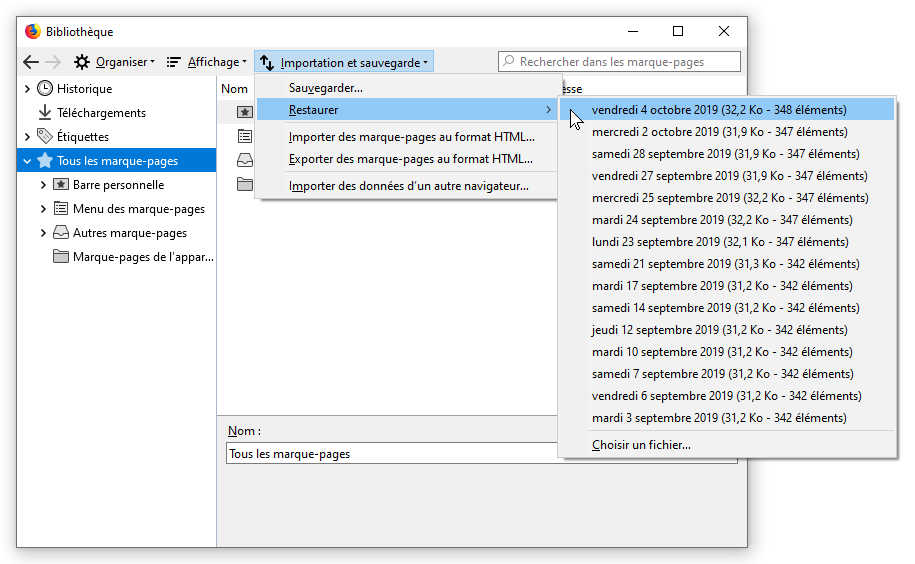915x564 pixels.
Task: Expand the Menu des marque-pages node
Action: pos(43,209)
